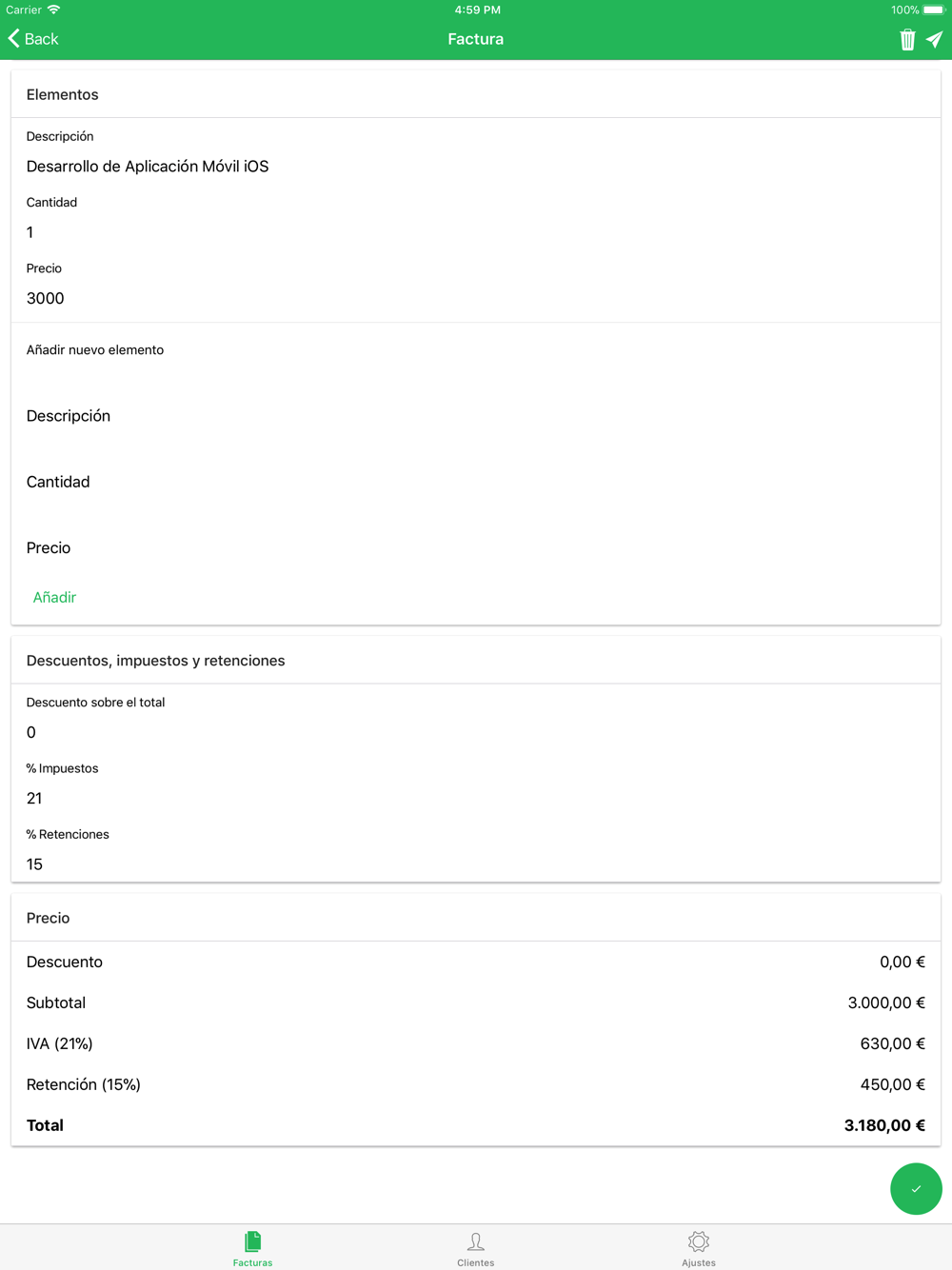Screen dimensions: 952x1270
Task: Change the % Retenciones value 15
Action: (x=476, y=863)
